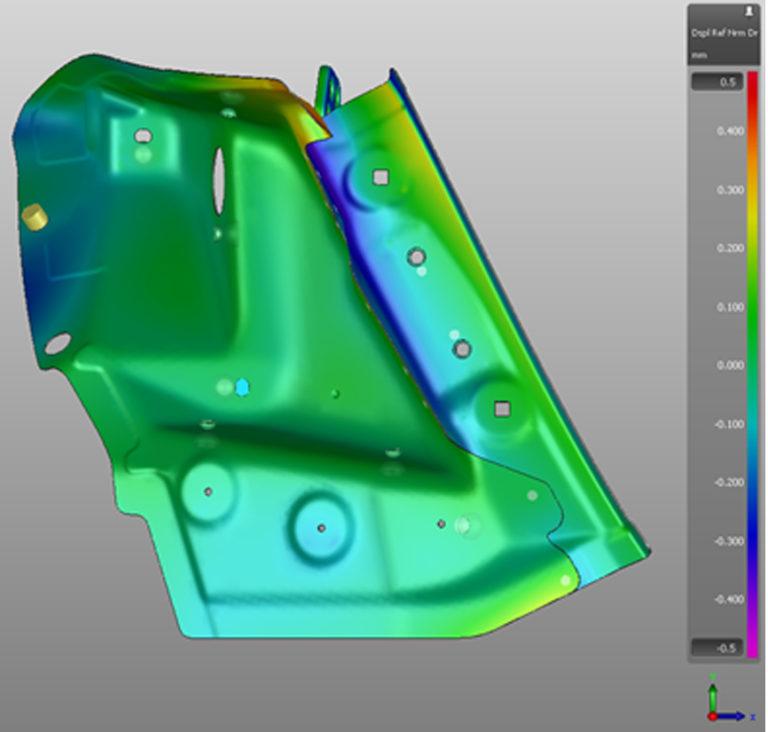Edit the legend minimum value field -0.5

[x=718, y=647]
